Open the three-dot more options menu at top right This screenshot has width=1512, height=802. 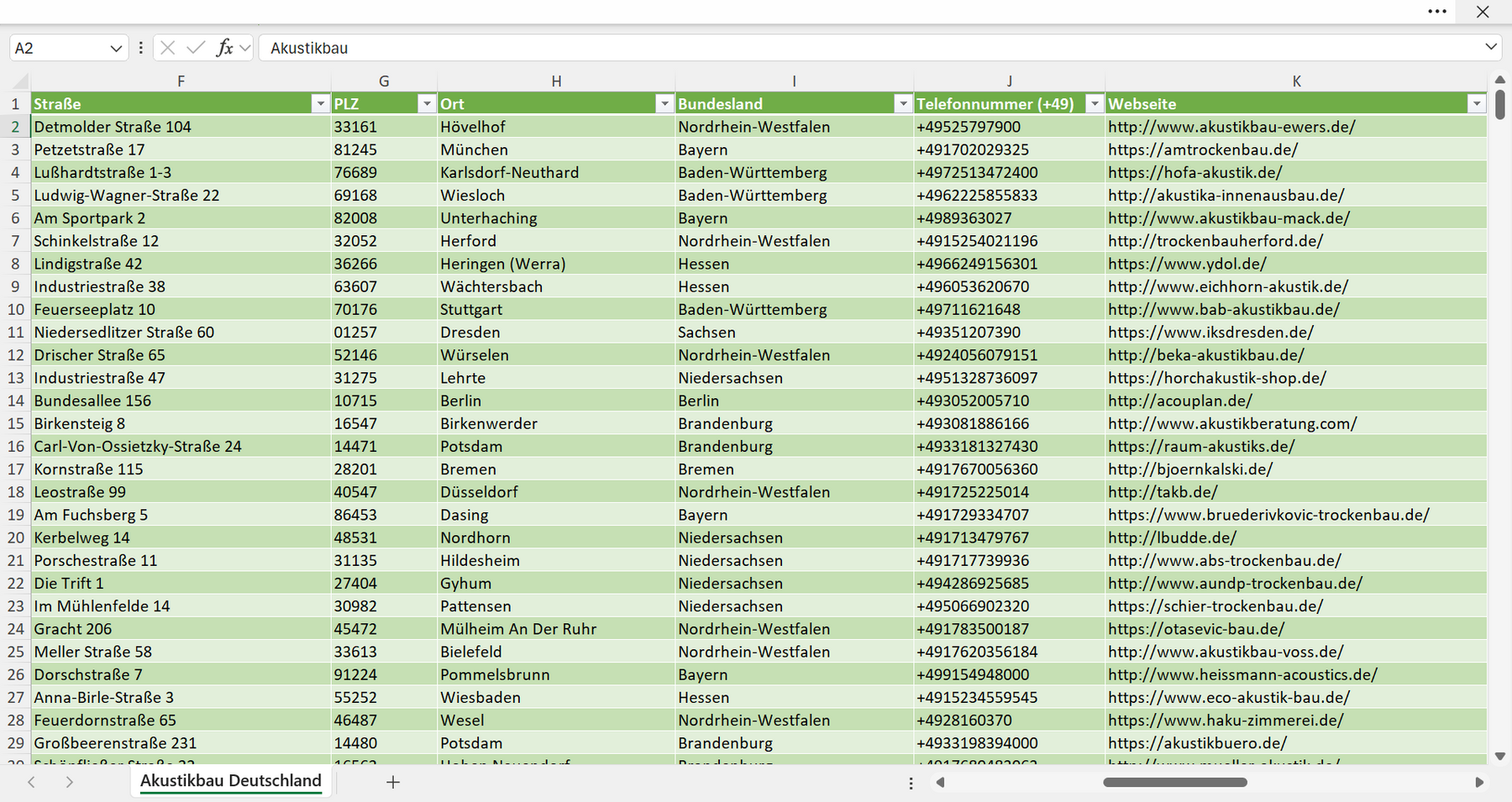coord(1437,12)
